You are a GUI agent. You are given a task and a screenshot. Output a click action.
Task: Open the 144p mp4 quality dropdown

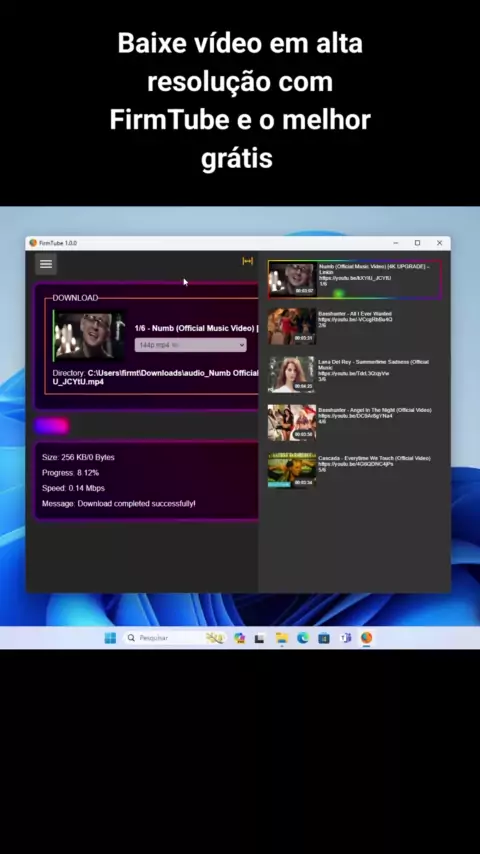(x=190, y=345)
